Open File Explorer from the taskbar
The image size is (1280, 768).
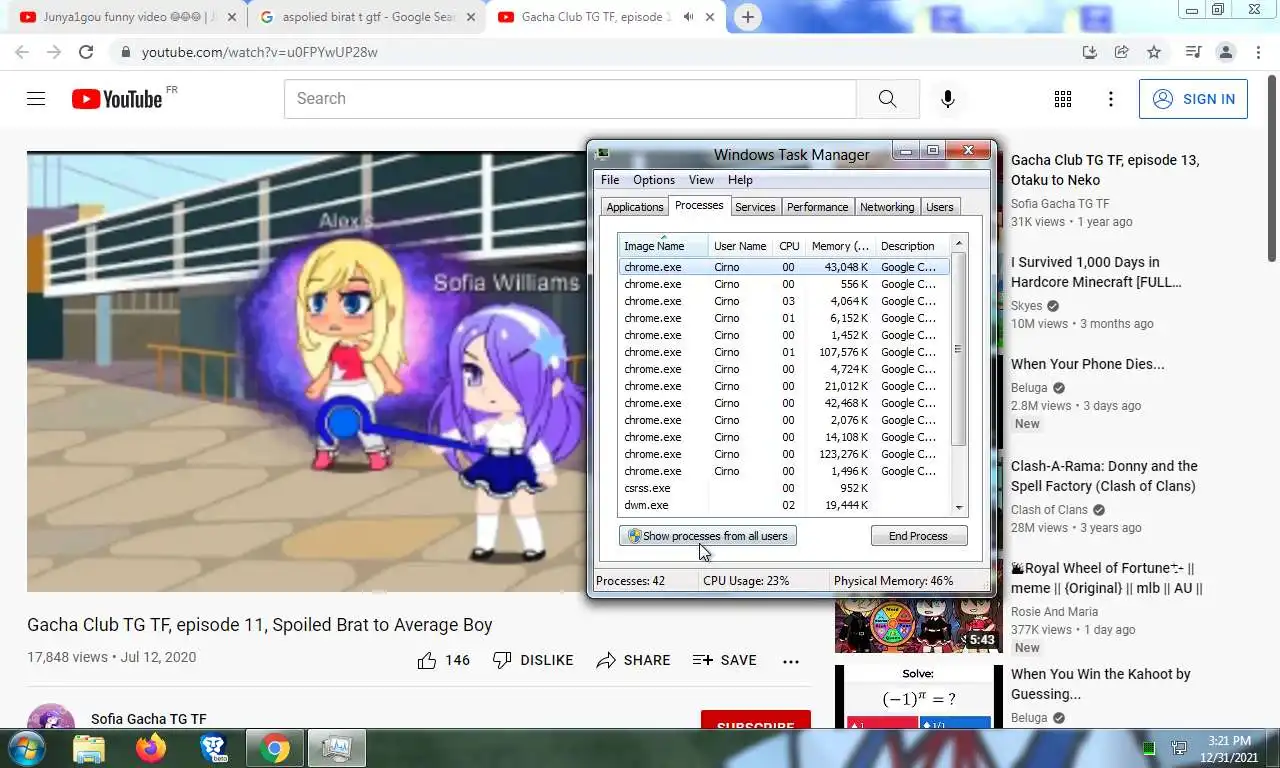89,748
